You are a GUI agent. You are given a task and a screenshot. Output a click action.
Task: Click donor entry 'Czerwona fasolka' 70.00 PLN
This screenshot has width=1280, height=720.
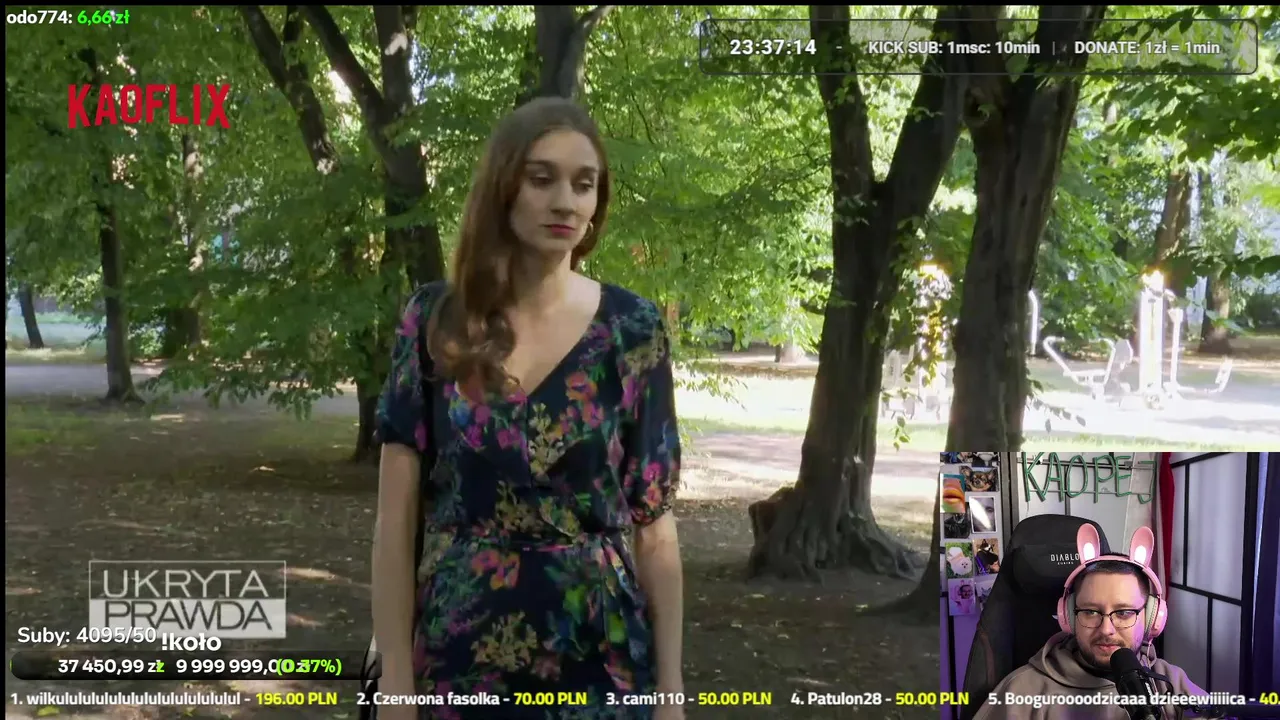471,699
